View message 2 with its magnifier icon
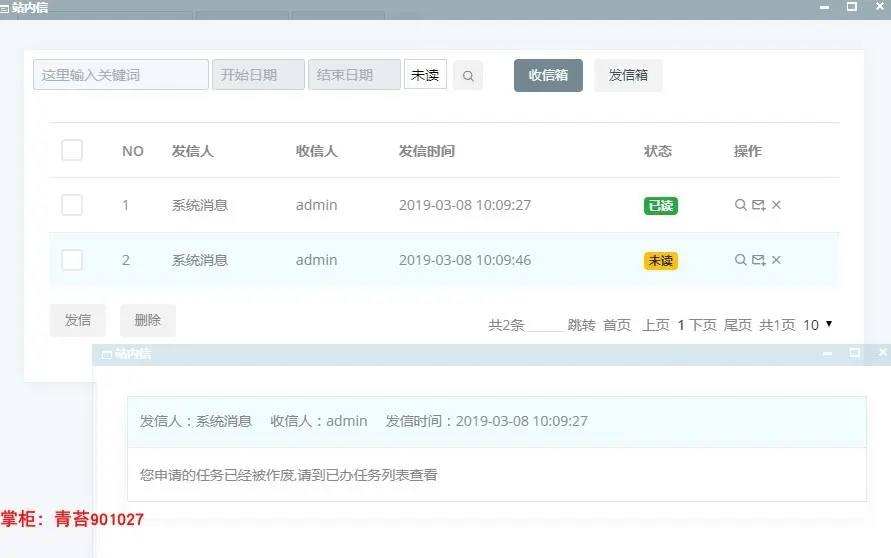The height and width of the screenshot is (558, 891). tap(740, 260)
